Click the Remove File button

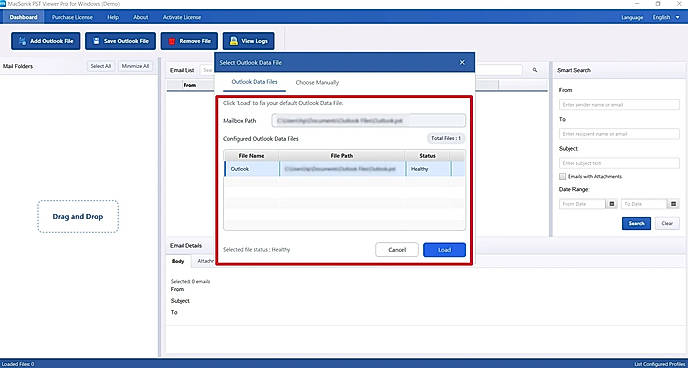189,41
